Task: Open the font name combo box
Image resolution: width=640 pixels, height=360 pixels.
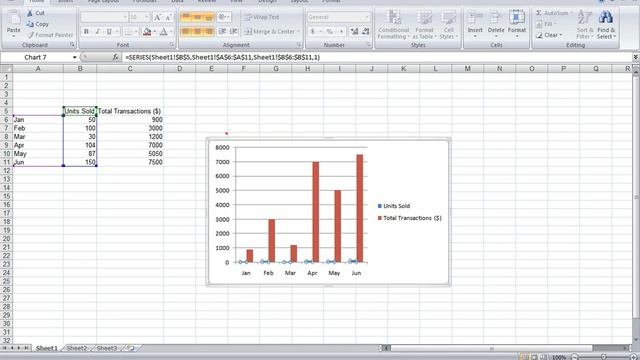Action: (104, 17)
